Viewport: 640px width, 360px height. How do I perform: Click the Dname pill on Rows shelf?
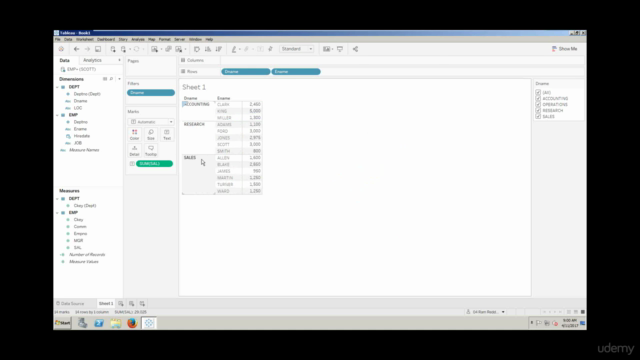(x=246, y=71)
